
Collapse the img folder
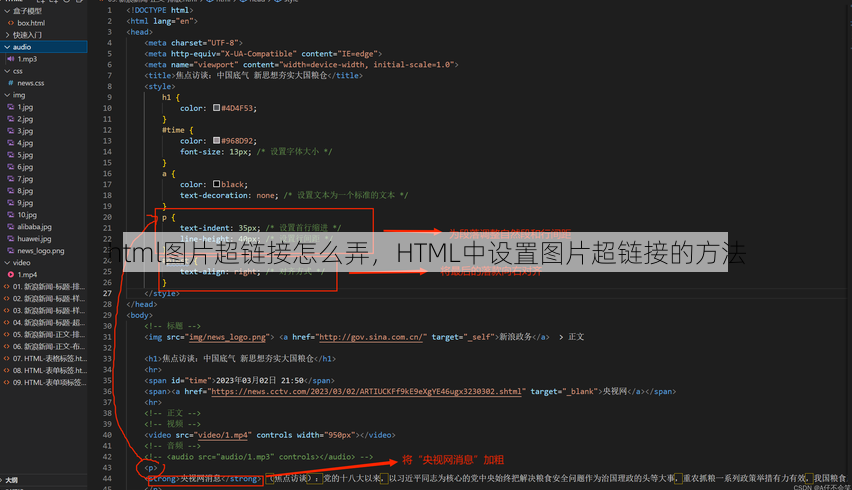pyautogui.click(x=7, y=95)
